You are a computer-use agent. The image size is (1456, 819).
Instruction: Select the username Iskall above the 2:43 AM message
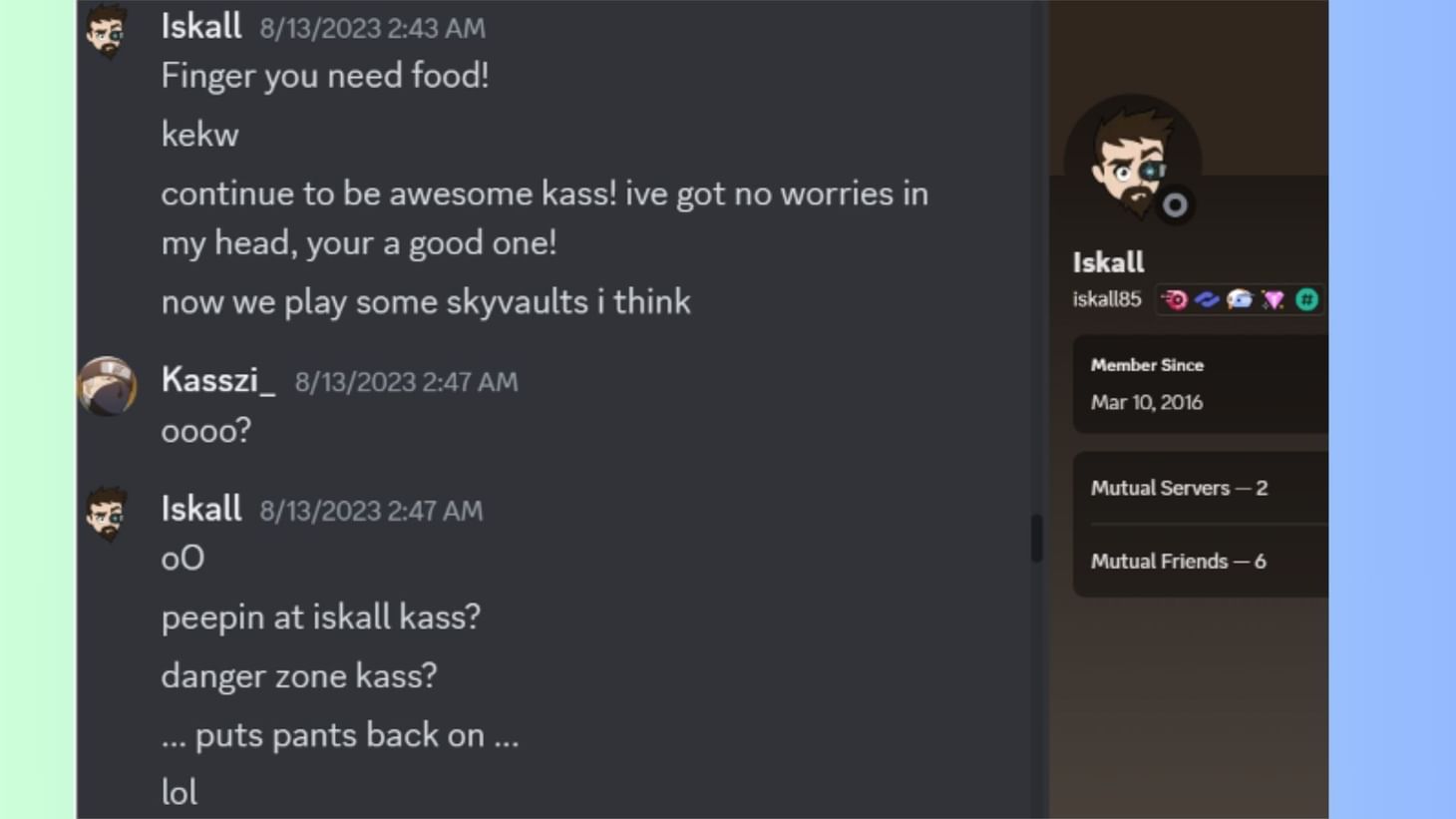click(x=200, y=26)
